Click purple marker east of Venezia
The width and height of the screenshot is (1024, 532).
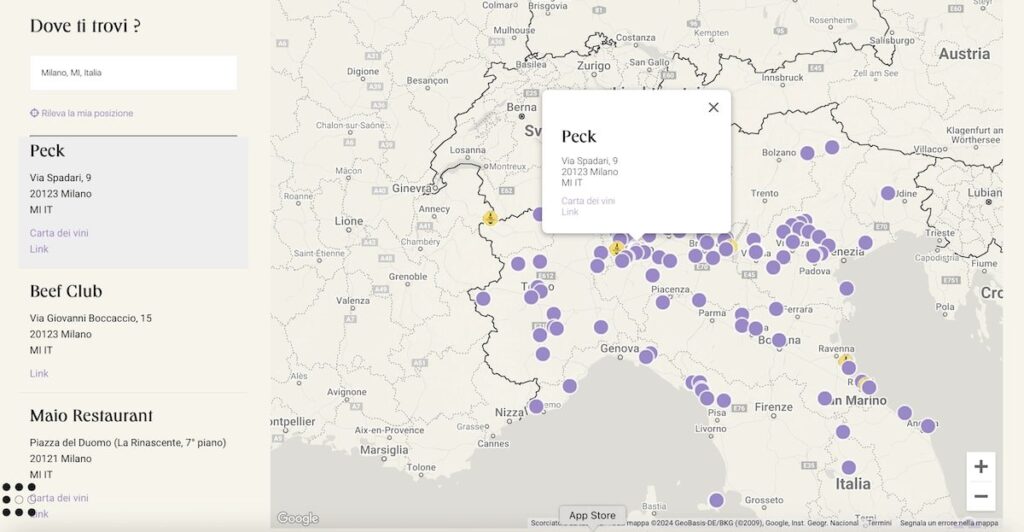[865, 243]
